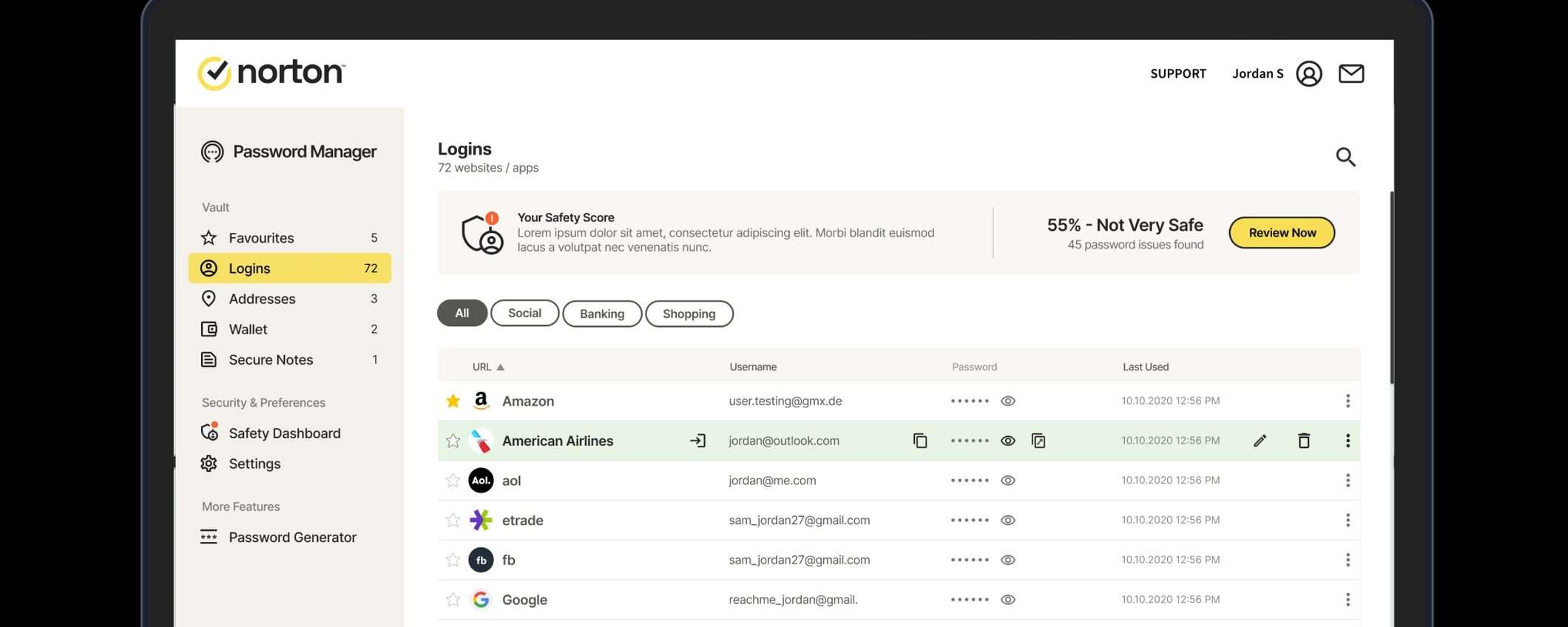Copy the American Airlines password
This screenshot has height=627, width=1568.
pyautogui.click(x=1038, y=441)
